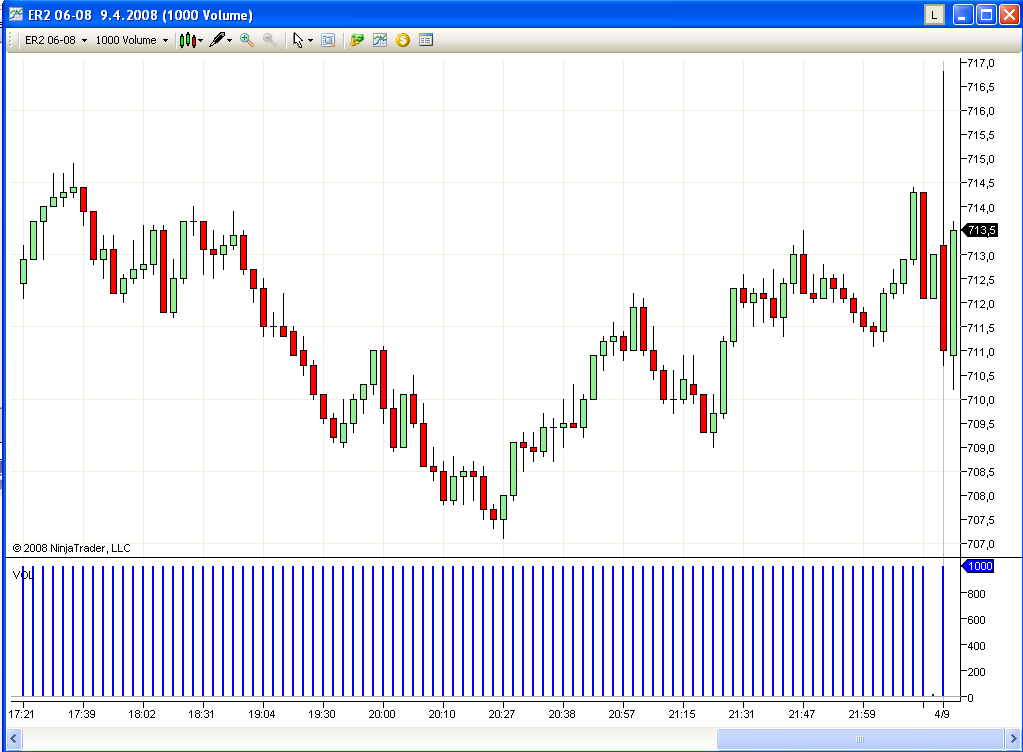1023x752 pixels.
Task: Select the drawing pen tool icon
Action: point(217,40)
